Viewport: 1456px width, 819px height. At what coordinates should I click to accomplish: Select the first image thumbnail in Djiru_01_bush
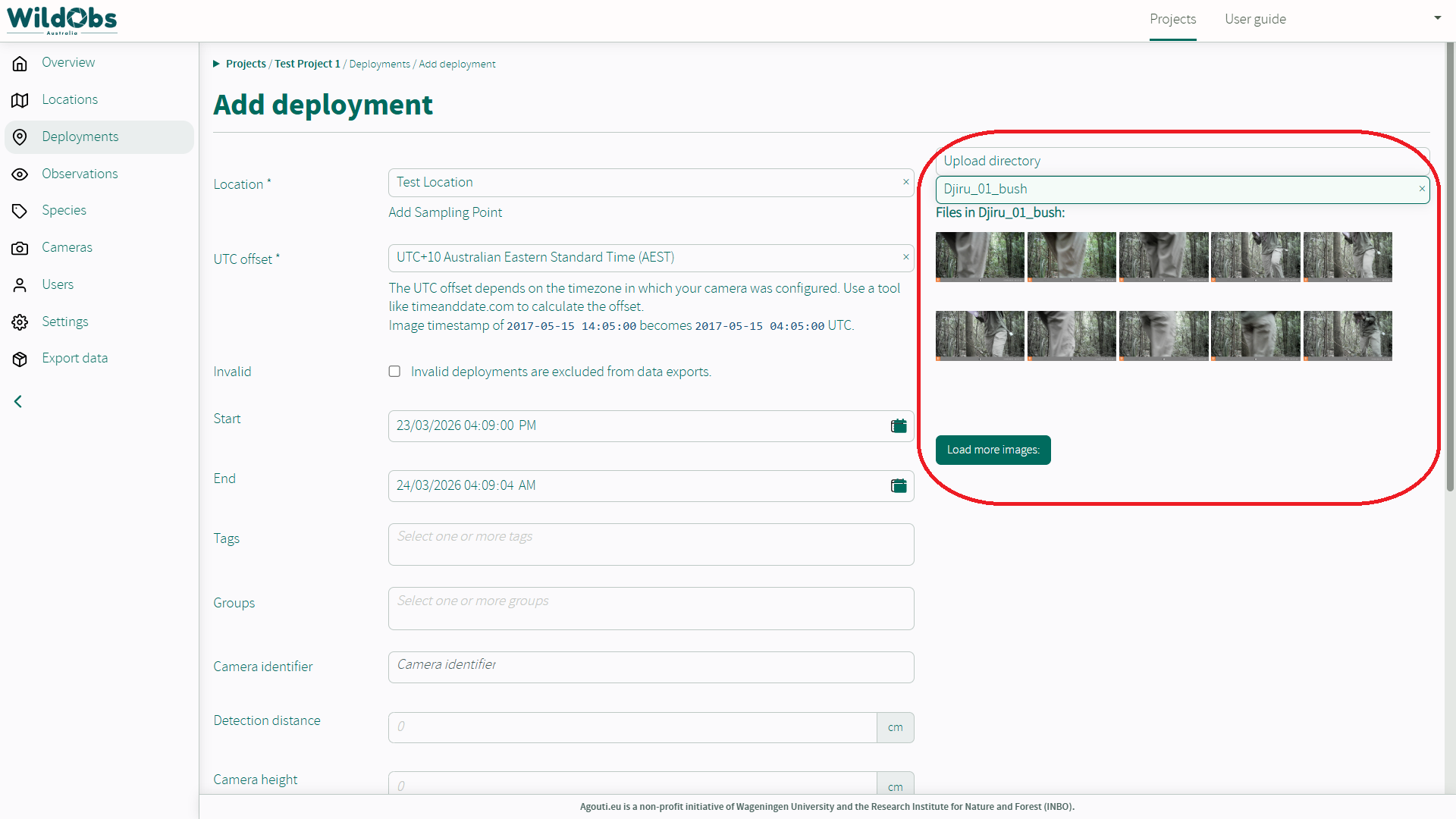tap(980, 257)
